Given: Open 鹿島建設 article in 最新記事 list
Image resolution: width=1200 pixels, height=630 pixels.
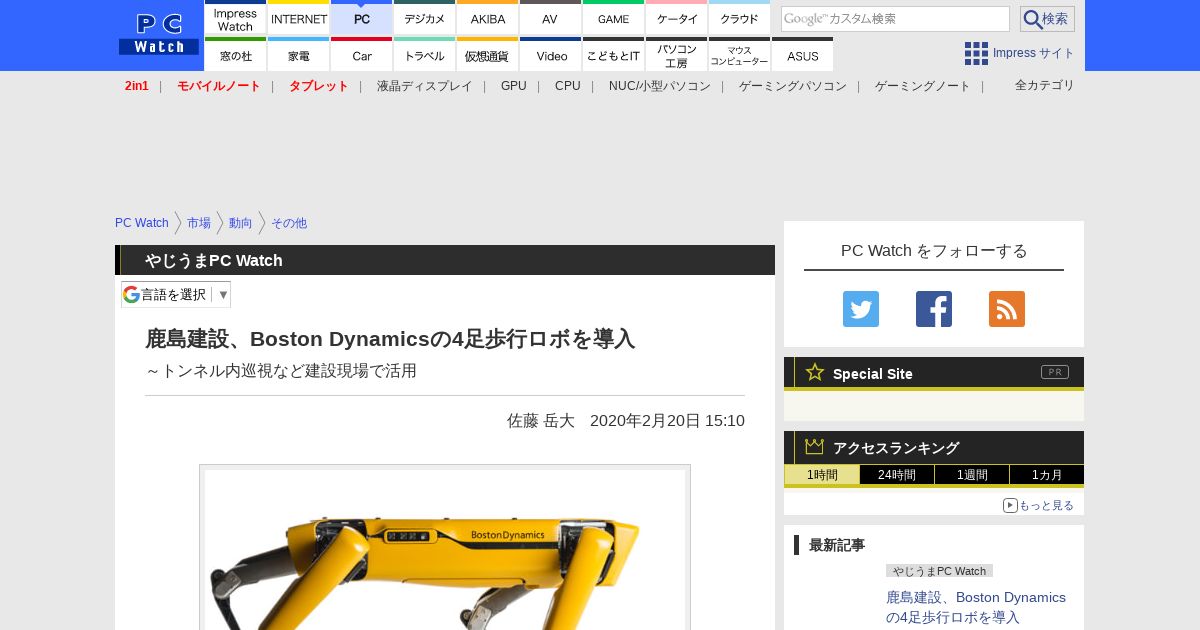Looking at the screenshot, I should (976, 607).
